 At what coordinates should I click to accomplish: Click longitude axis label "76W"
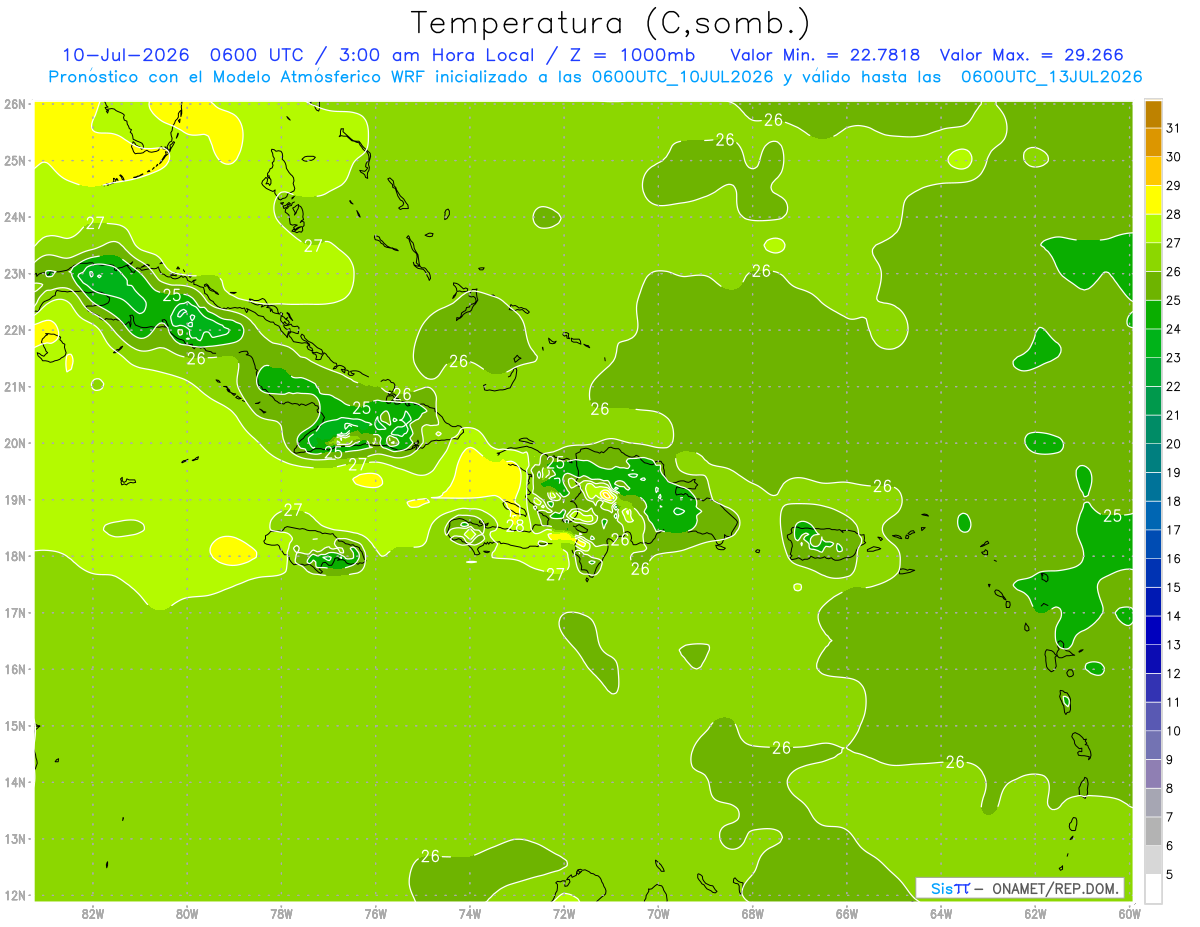pos(376,913)
